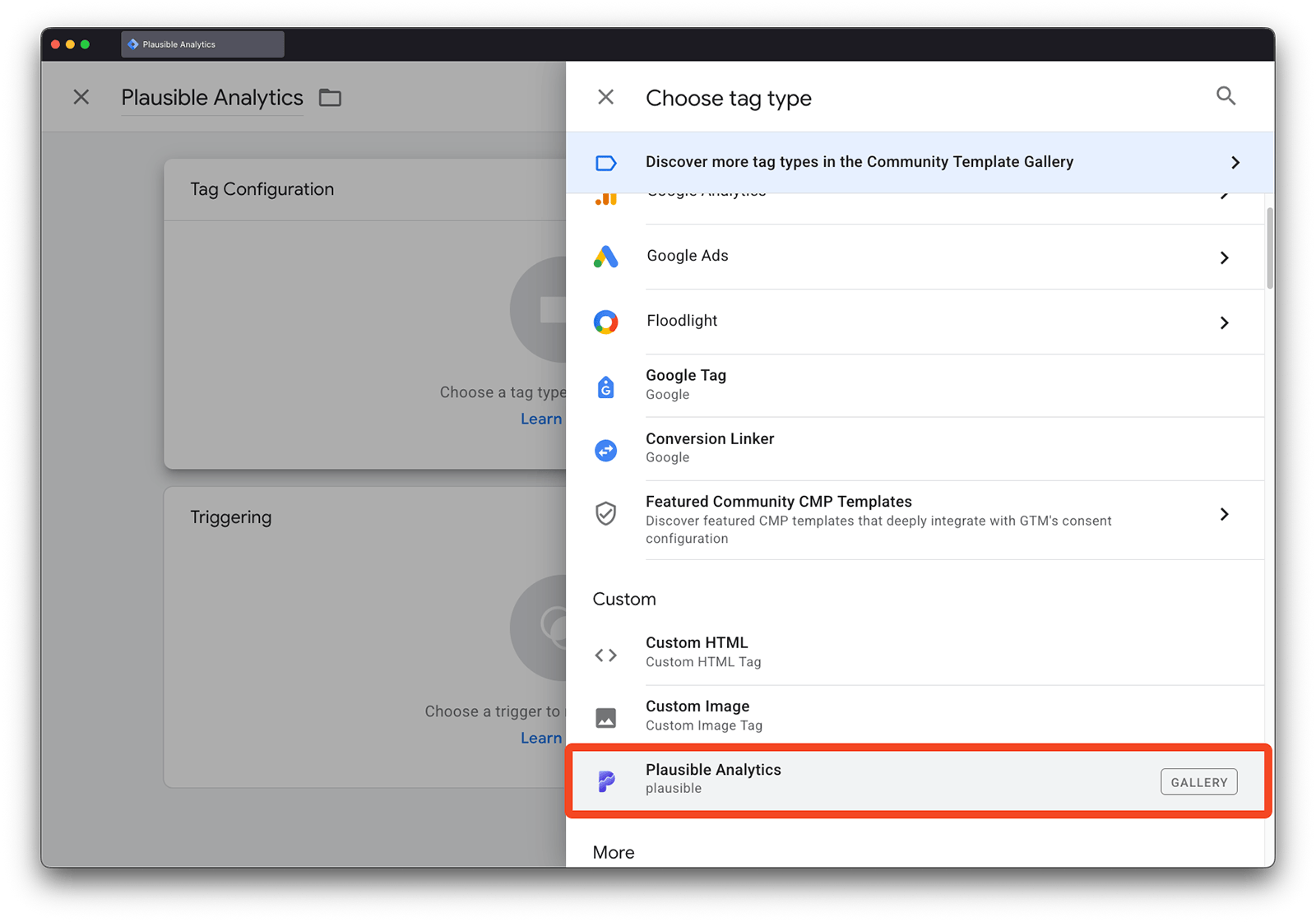The width and height of the screenshot is (1316, 922).
Task: Choose the Conversion Linker tag type
Action: (x=709, y=439)
